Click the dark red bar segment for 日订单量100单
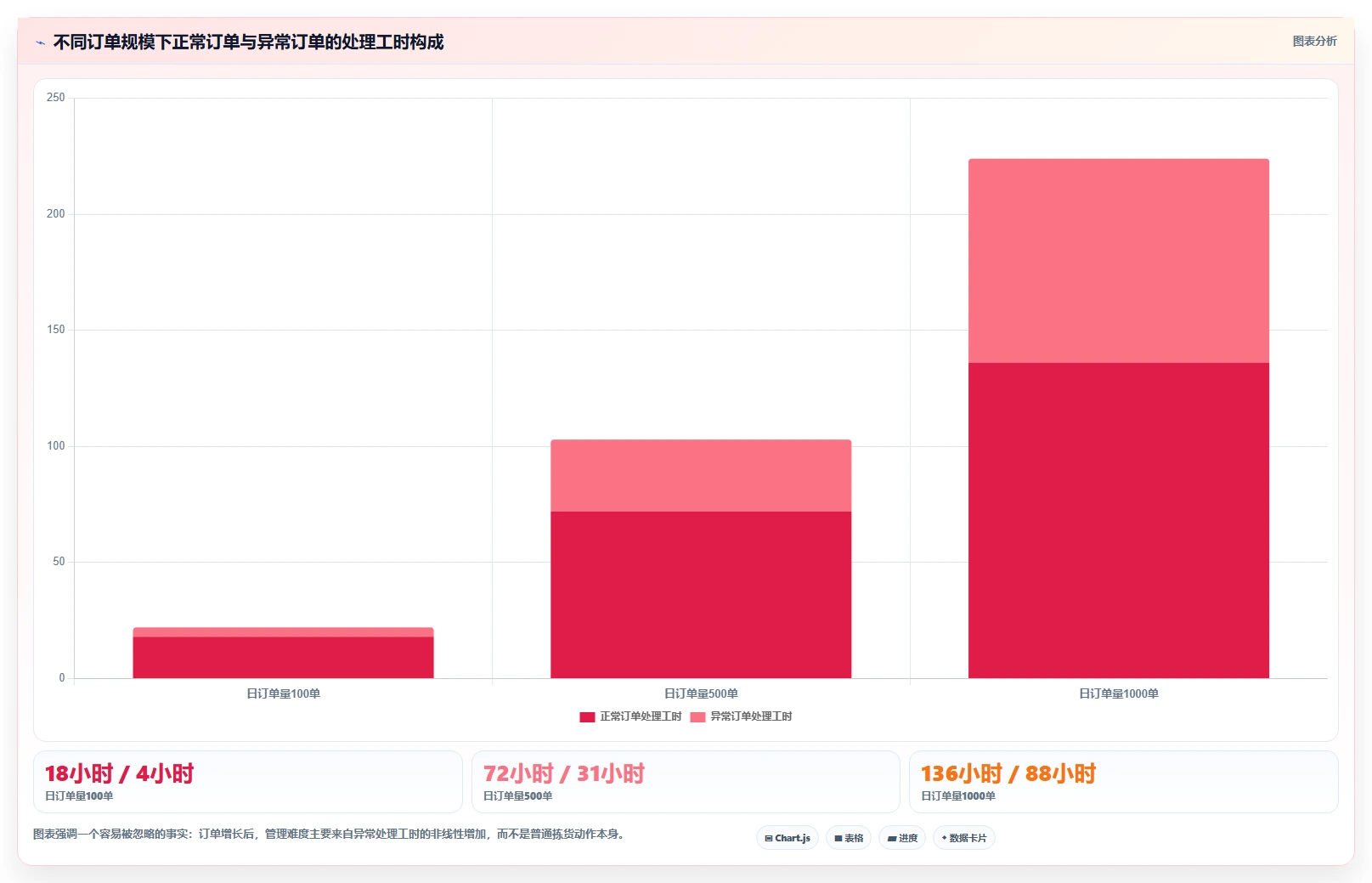1372x883 pixels. (x=283, y=657)
